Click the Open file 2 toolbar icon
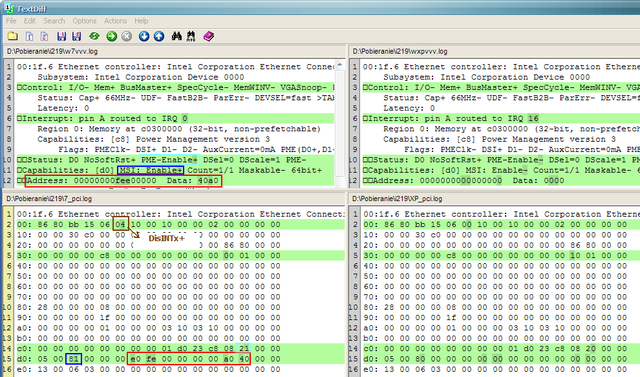 coord(44,36)
